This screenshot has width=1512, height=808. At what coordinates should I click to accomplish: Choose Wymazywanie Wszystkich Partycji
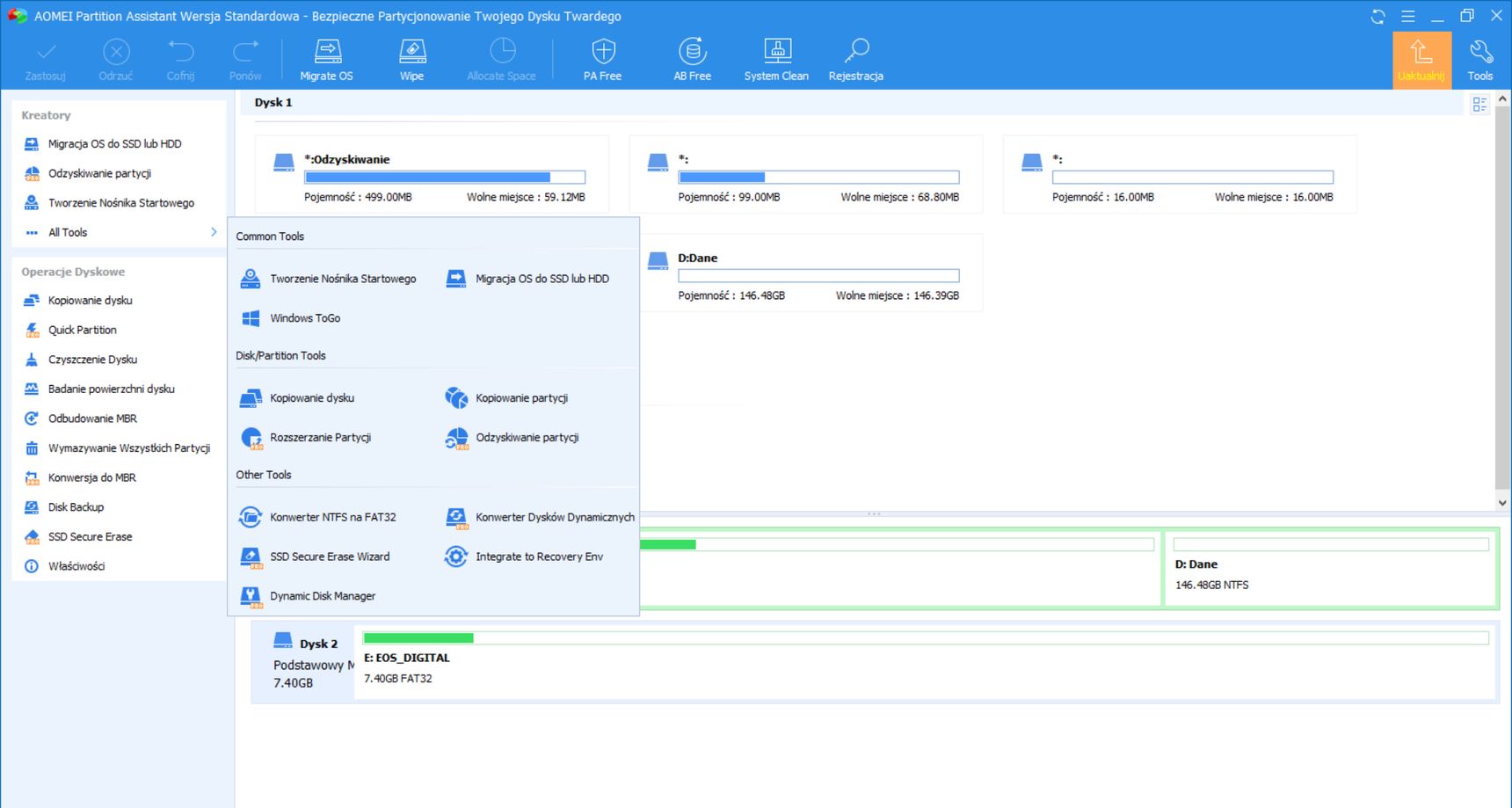pos(129,448)
